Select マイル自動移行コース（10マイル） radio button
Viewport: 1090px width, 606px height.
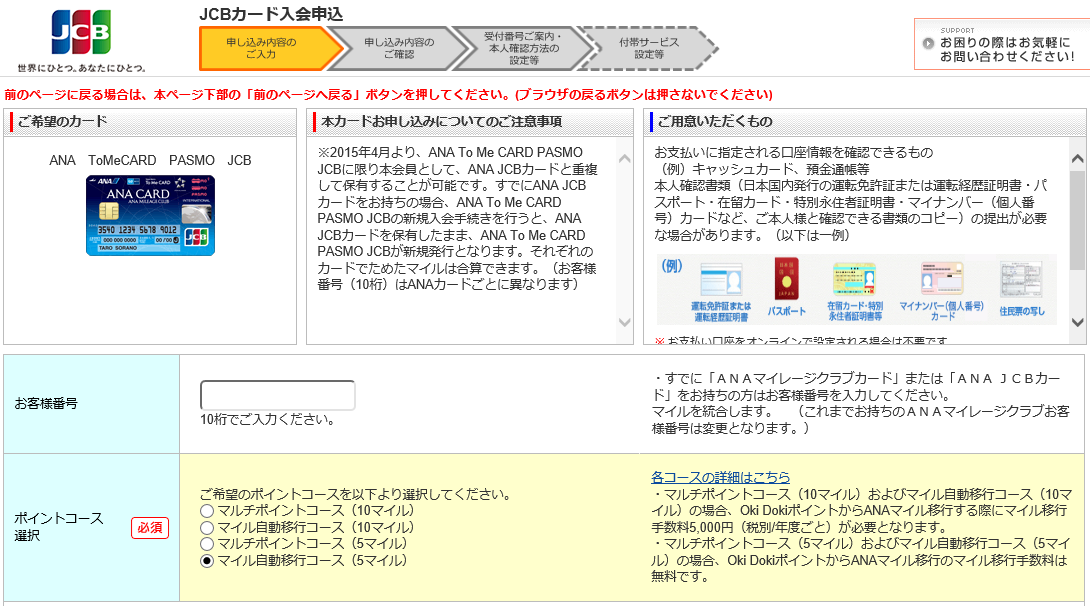(206, 527)
